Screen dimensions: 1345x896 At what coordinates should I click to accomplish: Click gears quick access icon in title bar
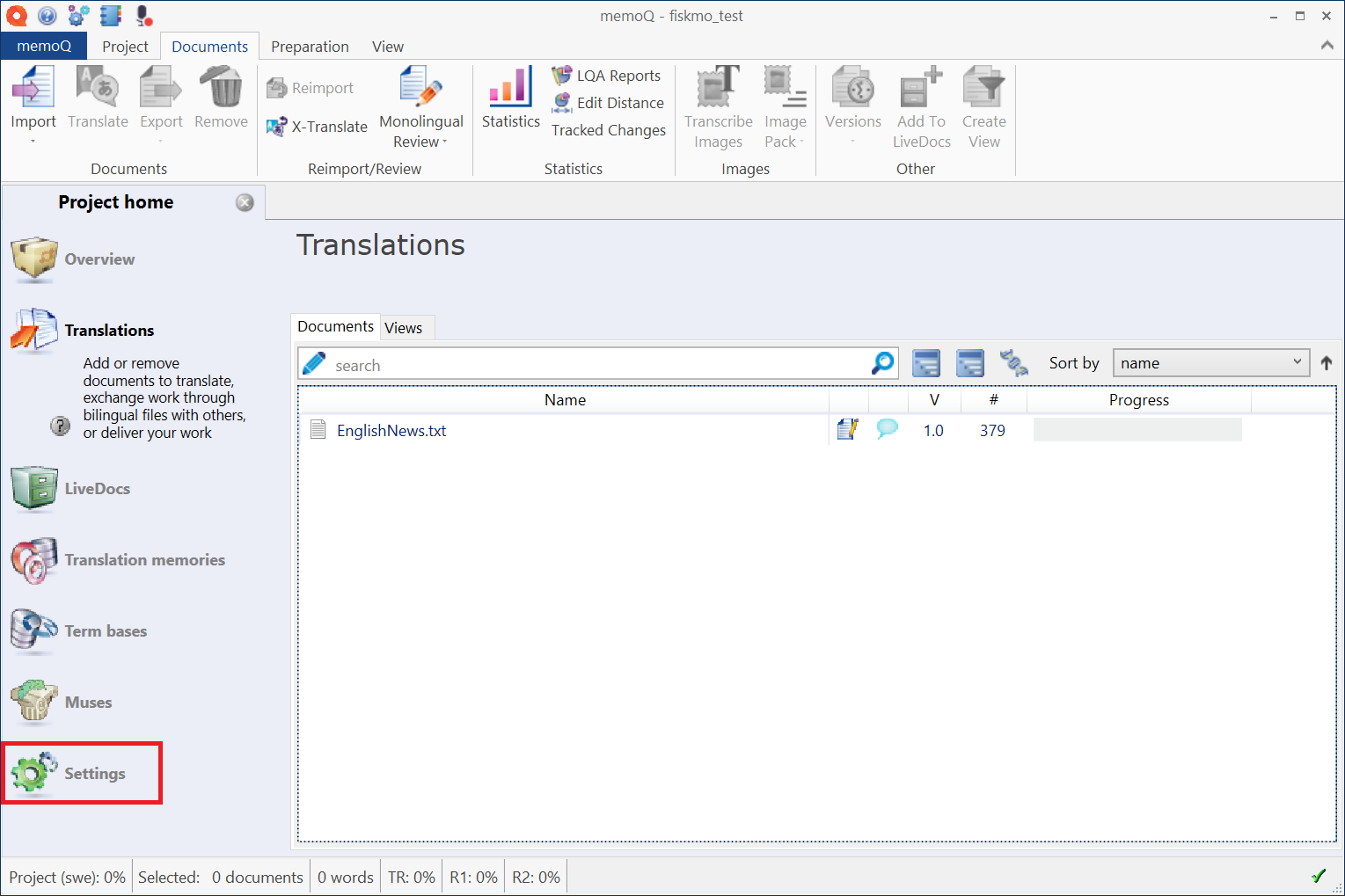78,15
